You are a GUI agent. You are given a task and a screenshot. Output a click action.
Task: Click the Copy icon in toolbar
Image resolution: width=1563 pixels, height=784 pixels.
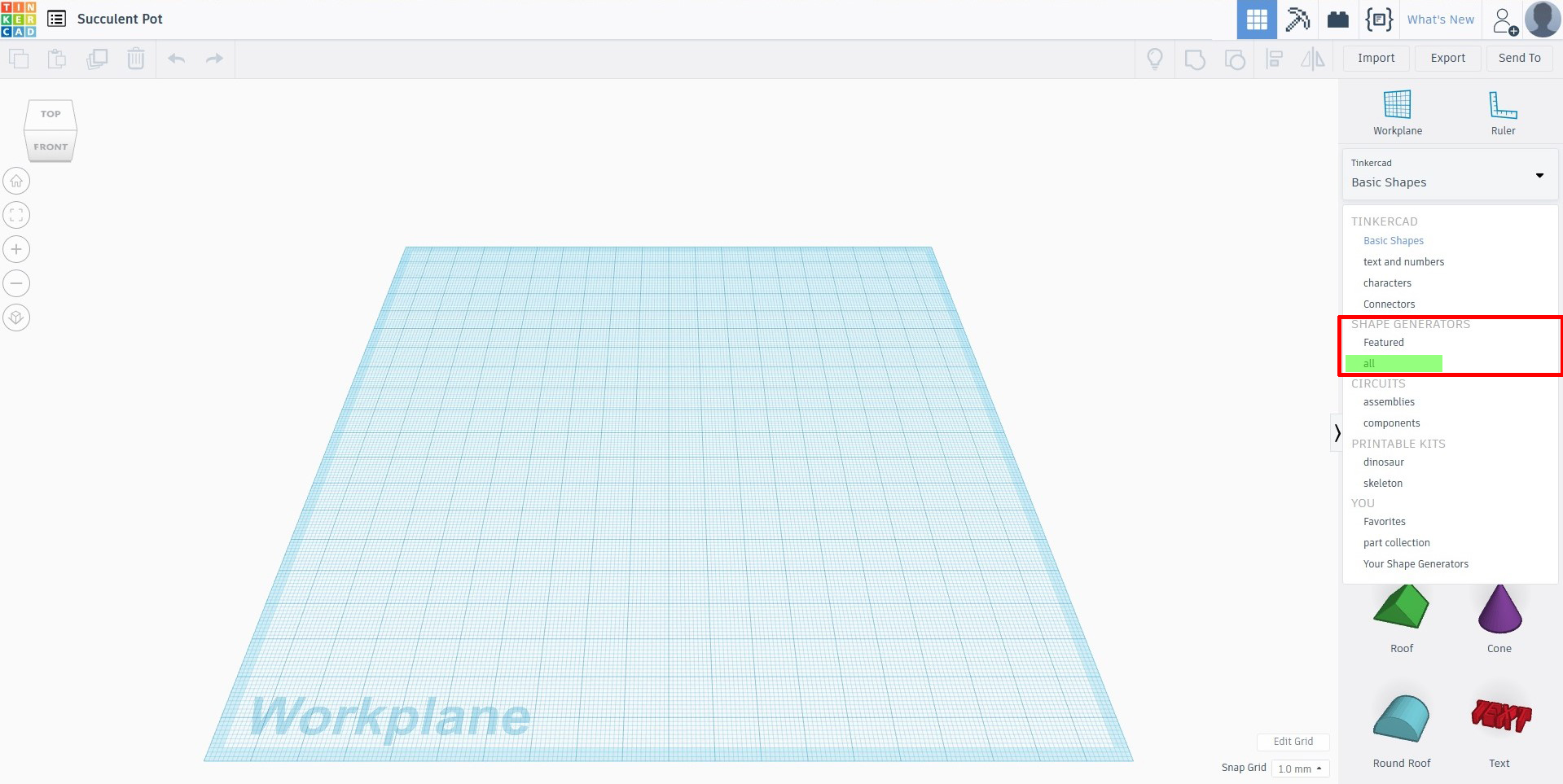pyautogui.click(x=18, y=59)
